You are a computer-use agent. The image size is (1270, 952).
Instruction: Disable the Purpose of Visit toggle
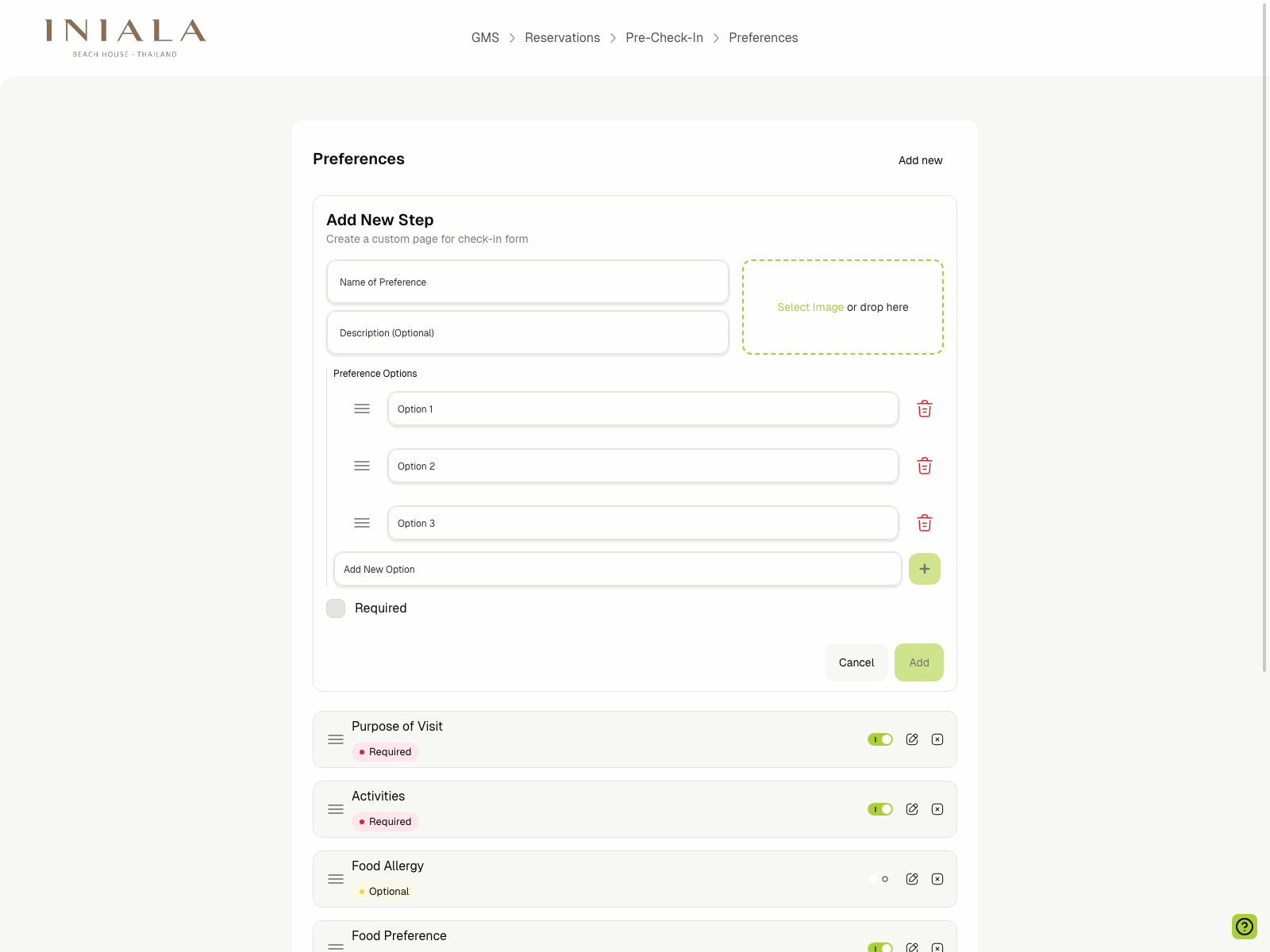pyautogui.click(x=880, y=739)
